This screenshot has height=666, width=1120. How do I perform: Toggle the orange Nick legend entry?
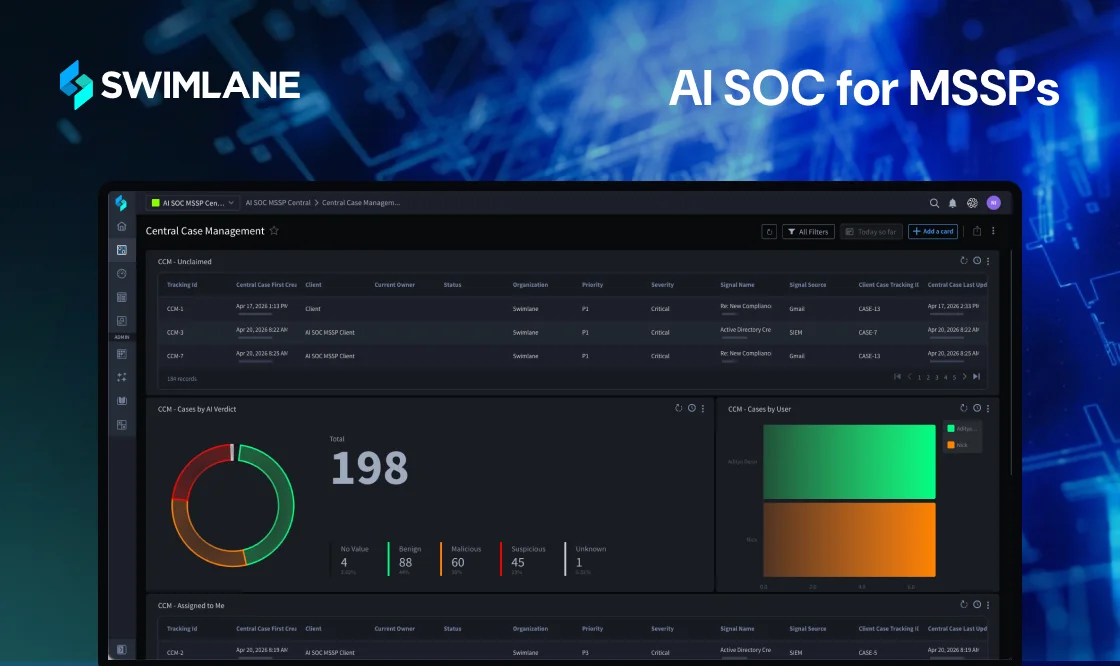[957, 445]
